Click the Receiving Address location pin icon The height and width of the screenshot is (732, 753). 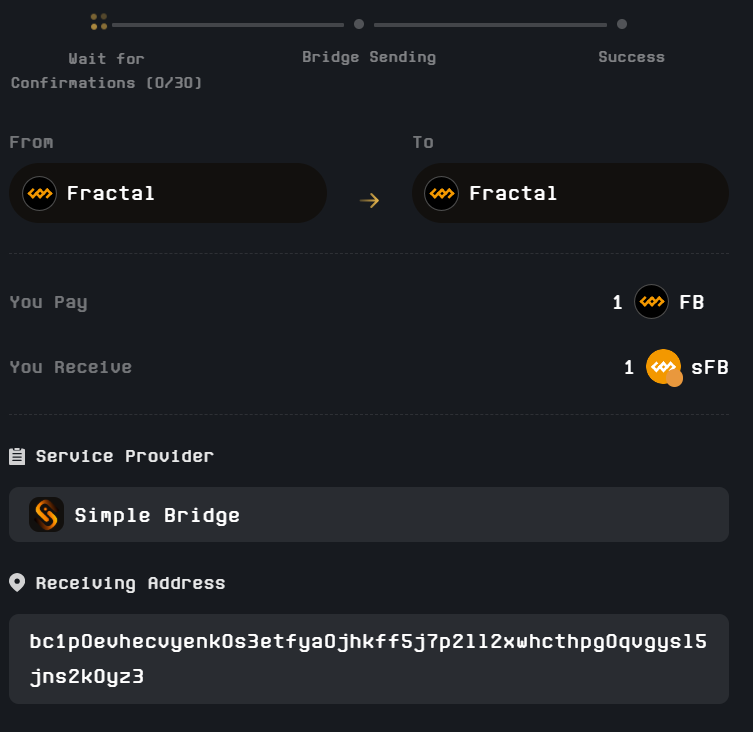coord(17,583)
